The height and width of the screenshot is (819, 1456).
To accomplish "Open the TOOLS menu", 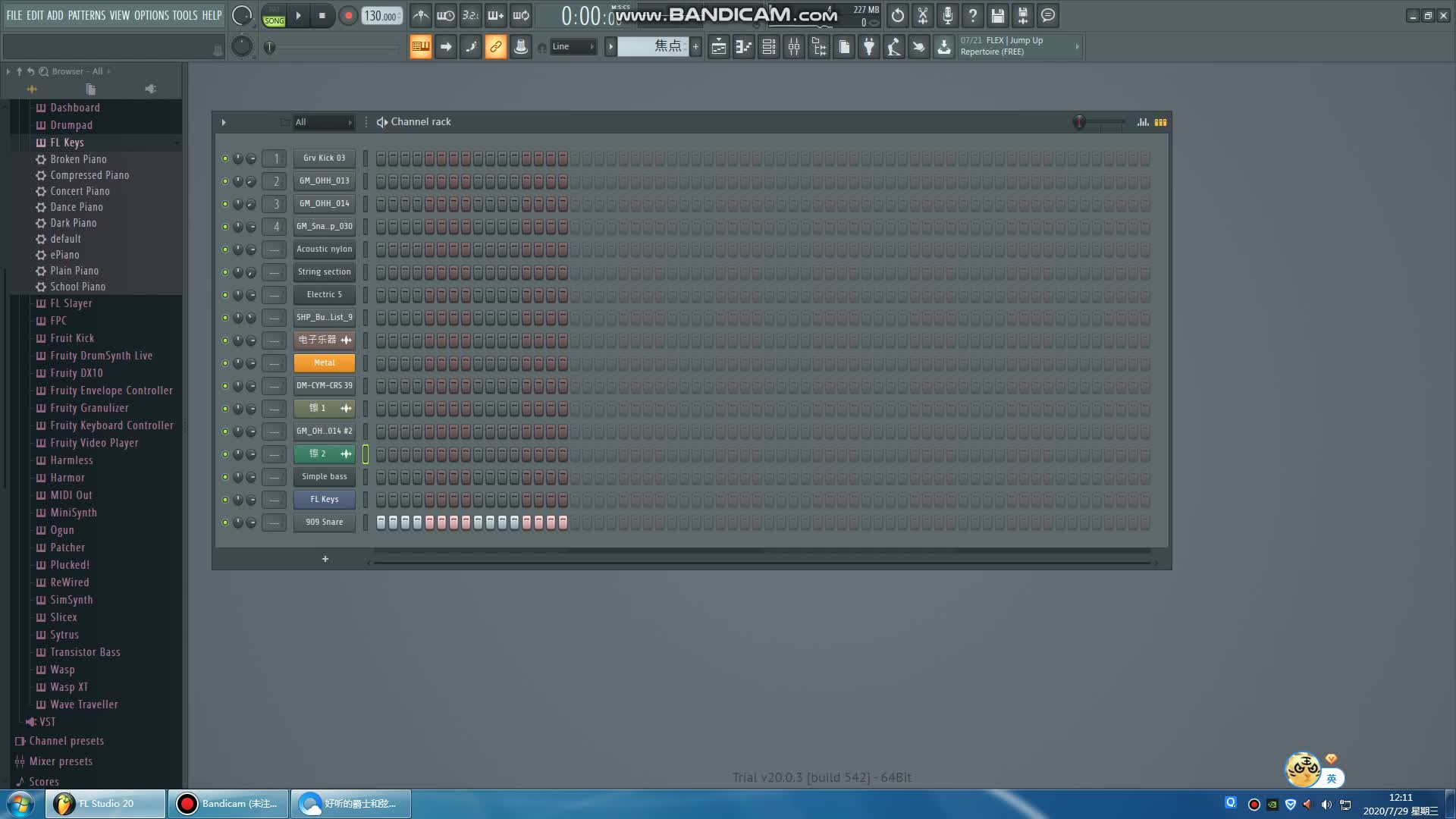I will (x=184, y=15).
